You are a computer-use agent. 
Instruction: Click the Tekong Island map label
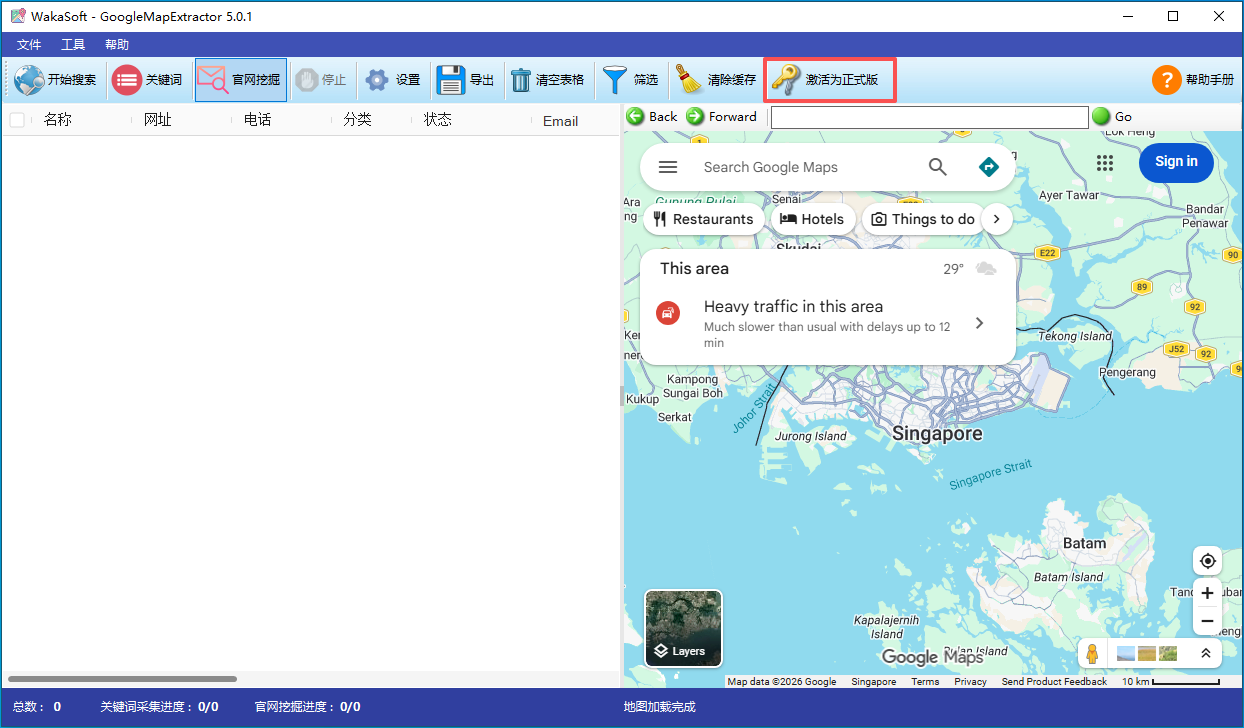(x=1075, y=337)
